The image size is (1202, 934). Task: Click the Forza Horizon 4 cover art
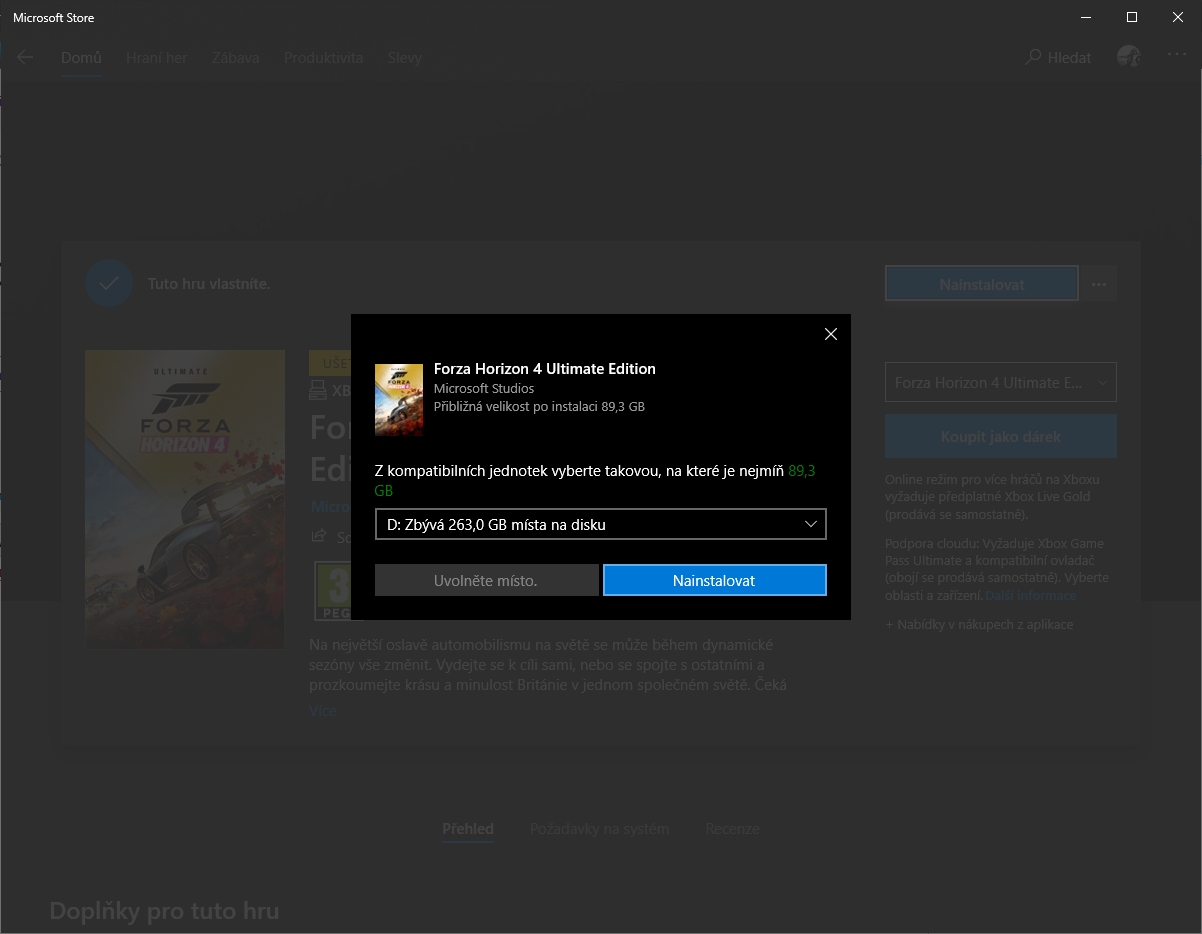185,499
